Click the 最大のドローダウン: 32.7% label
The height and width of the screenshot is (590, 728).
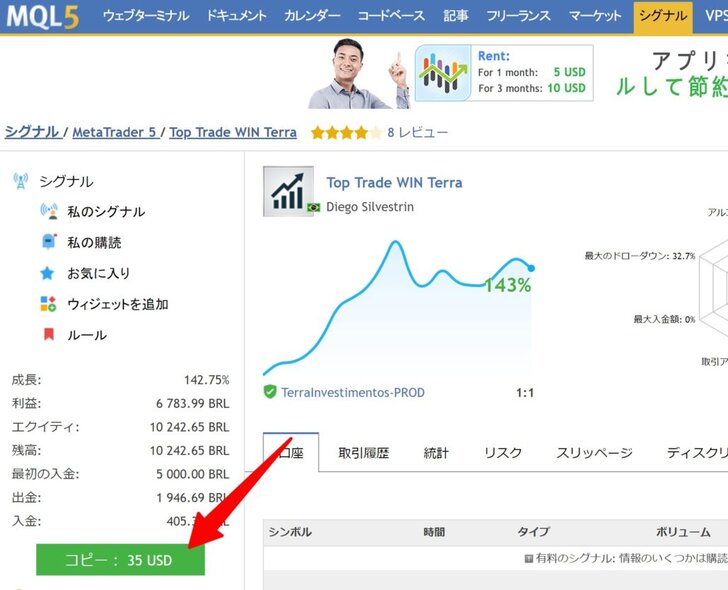coord(640,255)
